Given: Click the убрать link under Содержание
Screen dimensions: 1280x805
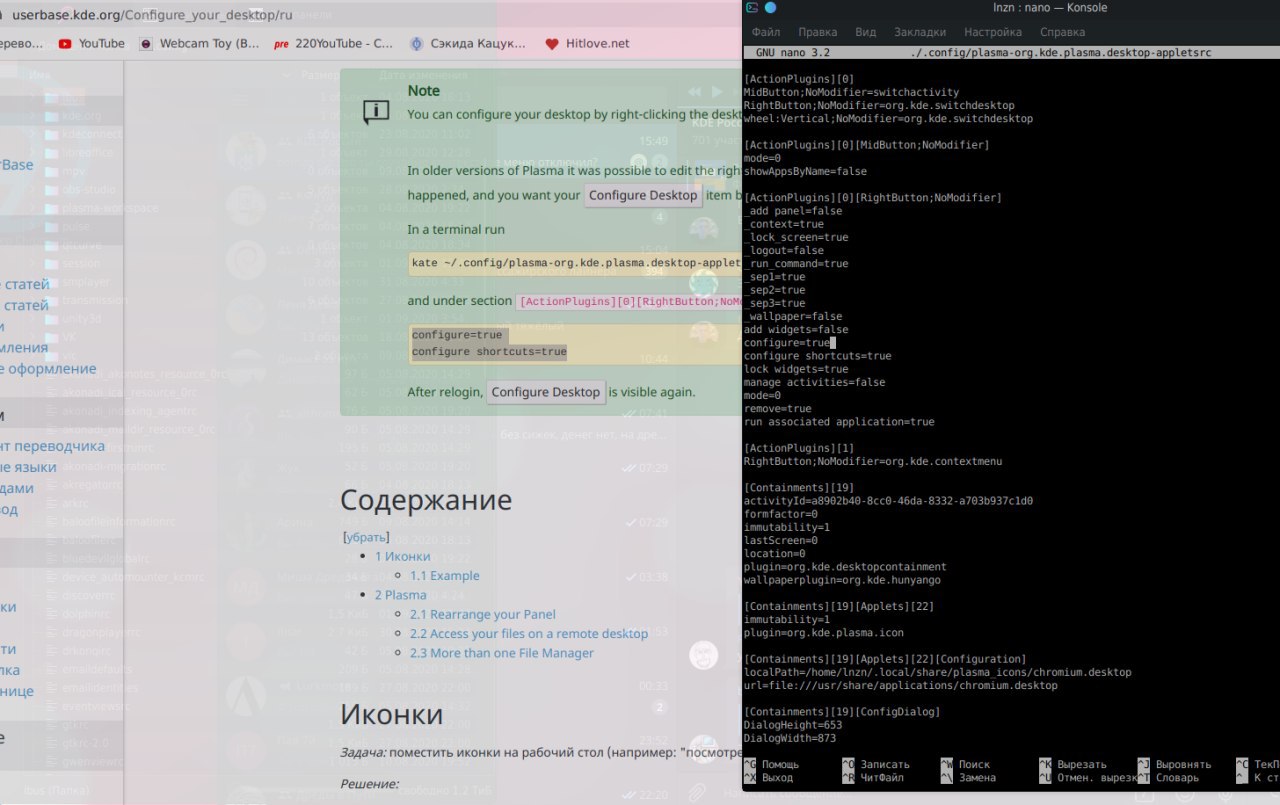Looking at the screenshot, I should click(365, 537).
